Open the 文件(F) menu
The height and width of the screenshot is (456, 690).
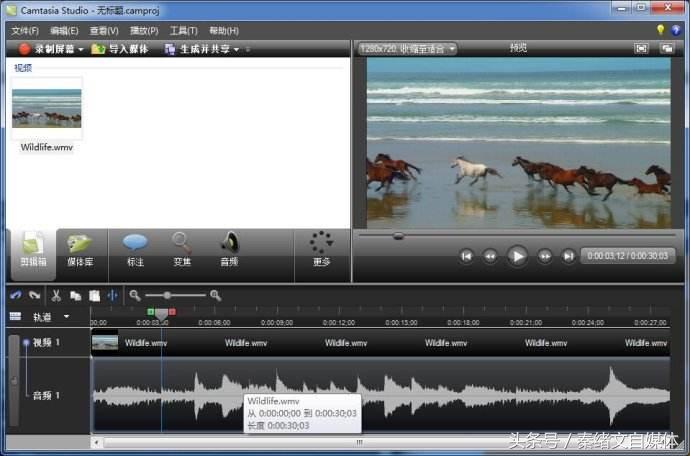(24, 31)
